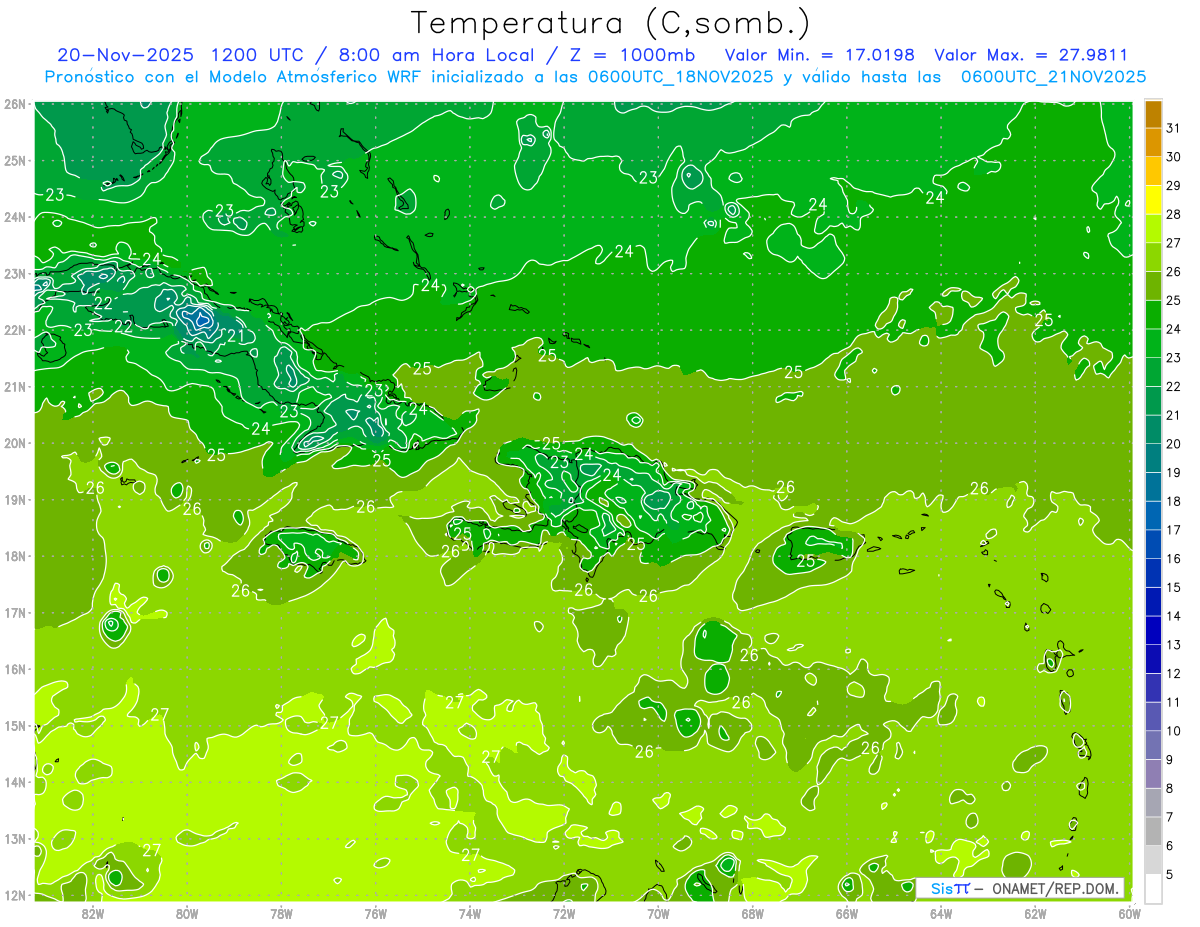Click the "25N" latitude label

[15, 160]
